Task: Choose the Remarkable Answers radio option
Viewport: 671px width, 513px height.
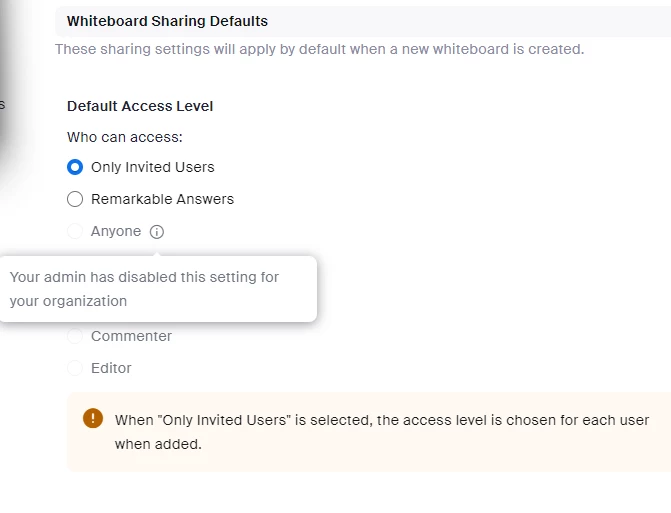Action: click(x=75, y=199)
